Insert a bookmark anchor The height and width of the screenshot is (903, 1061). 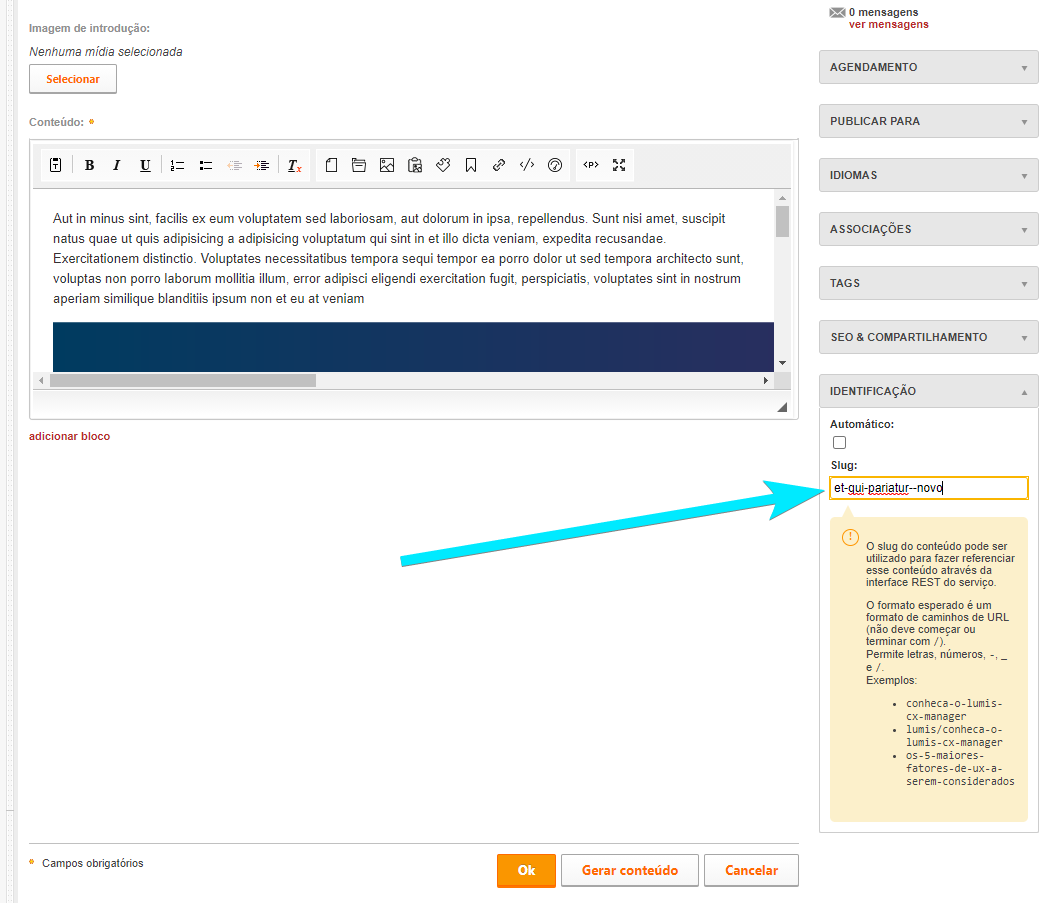point(471,165)
